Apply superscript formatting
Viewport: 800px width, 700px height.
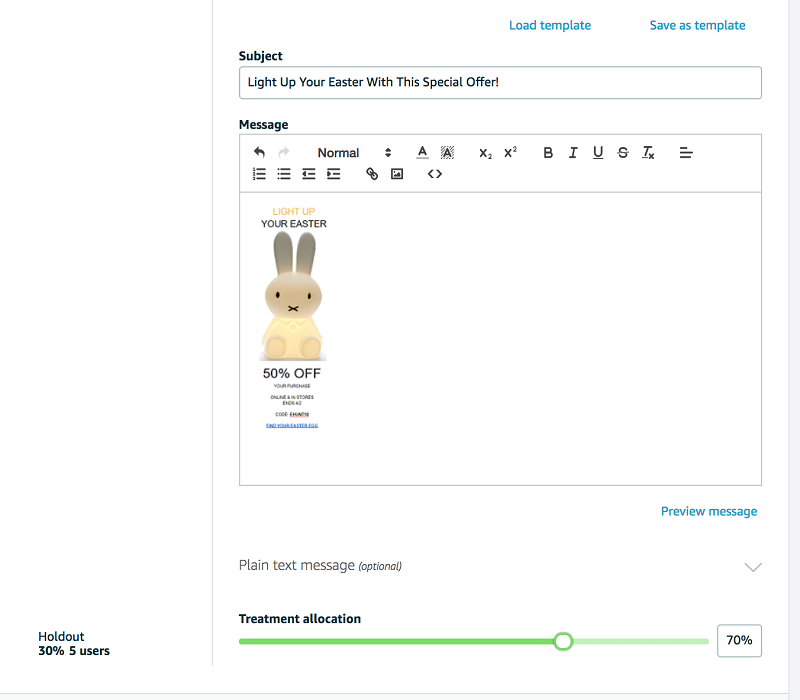point(510,152)
